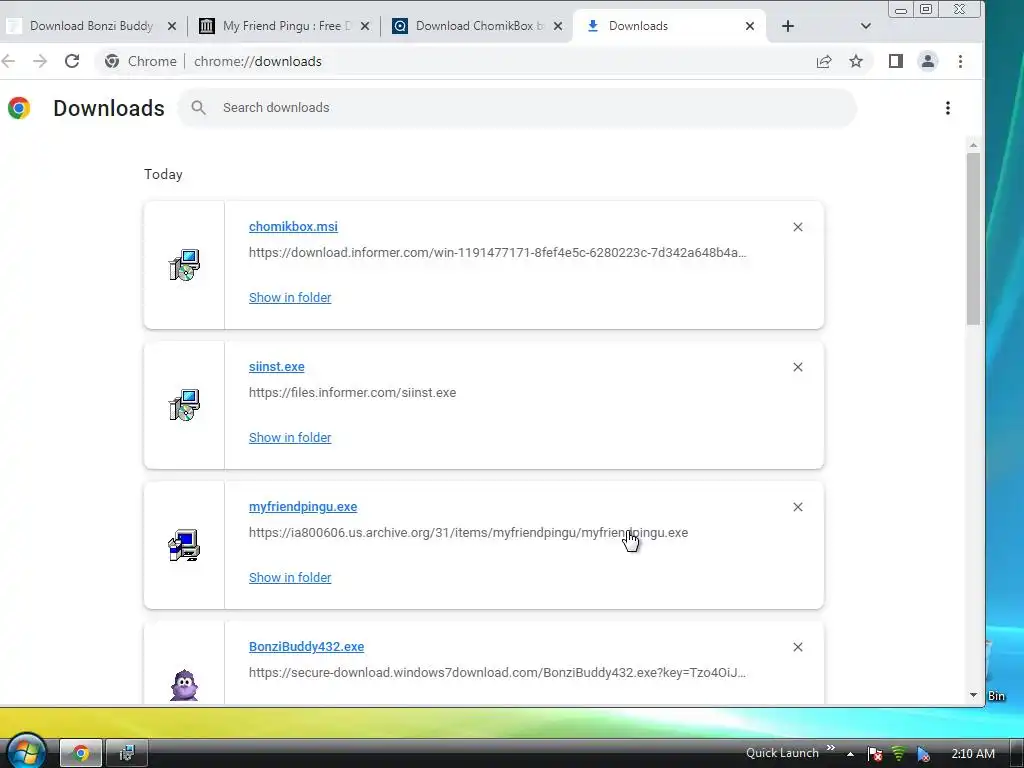
Task: Expand the tab search dropdown chevron
Action: point(866,26)
